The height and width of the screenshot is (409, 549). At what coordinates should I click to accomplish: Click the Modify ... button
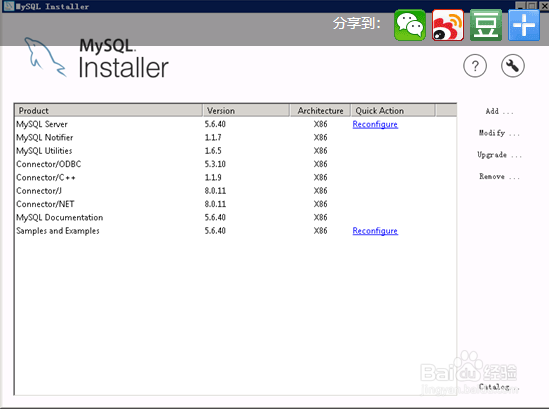(x=499, y=133)
